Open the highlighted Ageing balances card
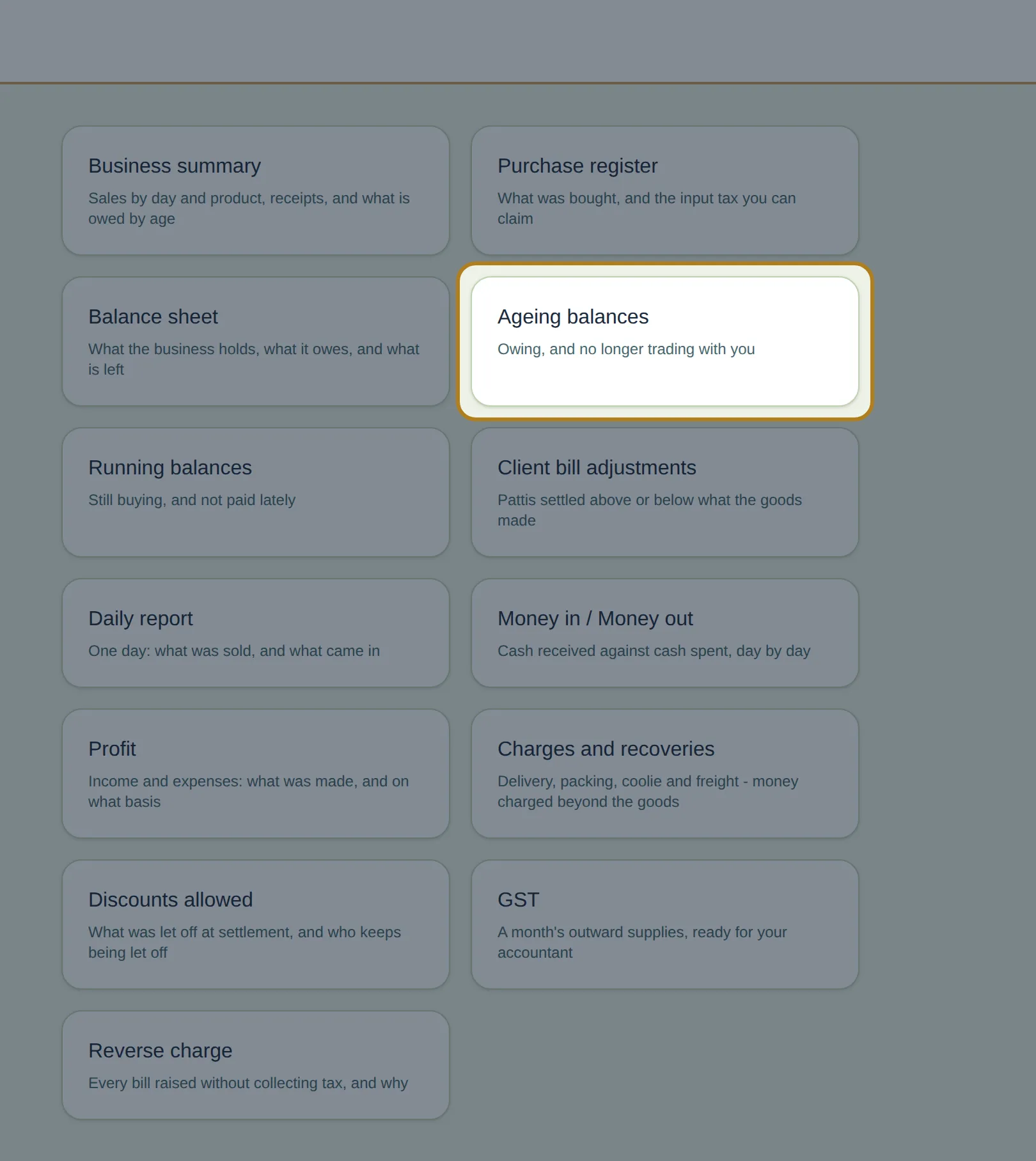1036x1161 pixels. click(665, 341)
